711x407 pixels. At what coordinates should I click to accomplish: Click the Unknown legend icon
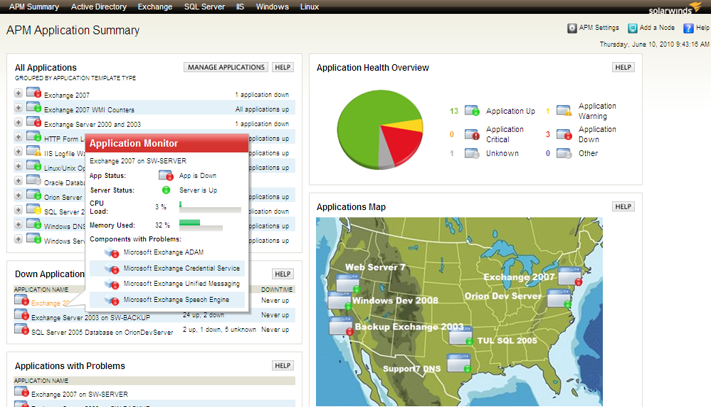click(x=472, y=154)
